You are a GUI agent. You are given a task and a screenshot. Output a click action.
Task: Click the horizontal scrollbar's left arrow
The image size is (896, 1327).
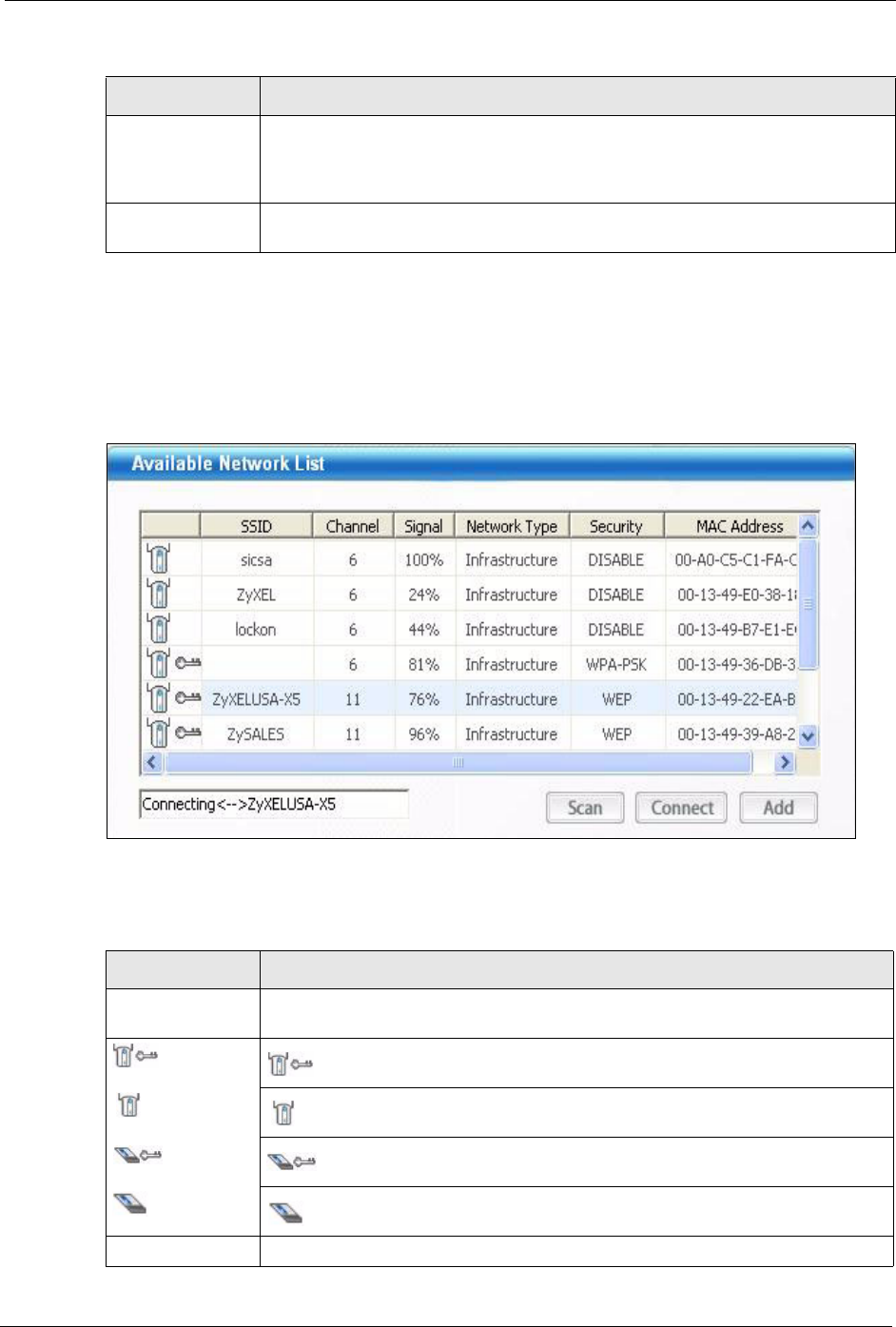tap(151, 762)
